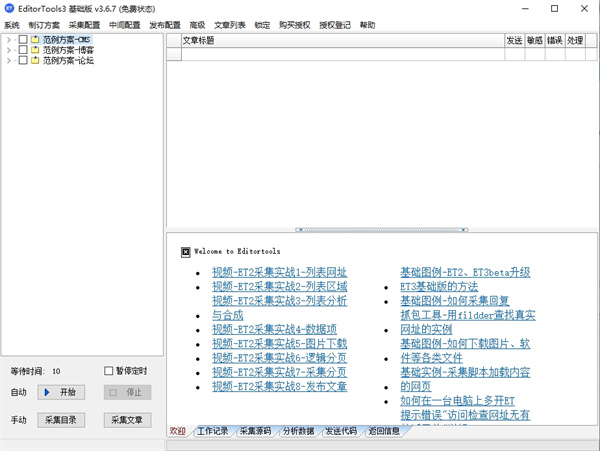The height and width of the screenshot is (451, 600).
Task: Open link 如何在一台电脑上多开ET
Action: coord(457,401)
